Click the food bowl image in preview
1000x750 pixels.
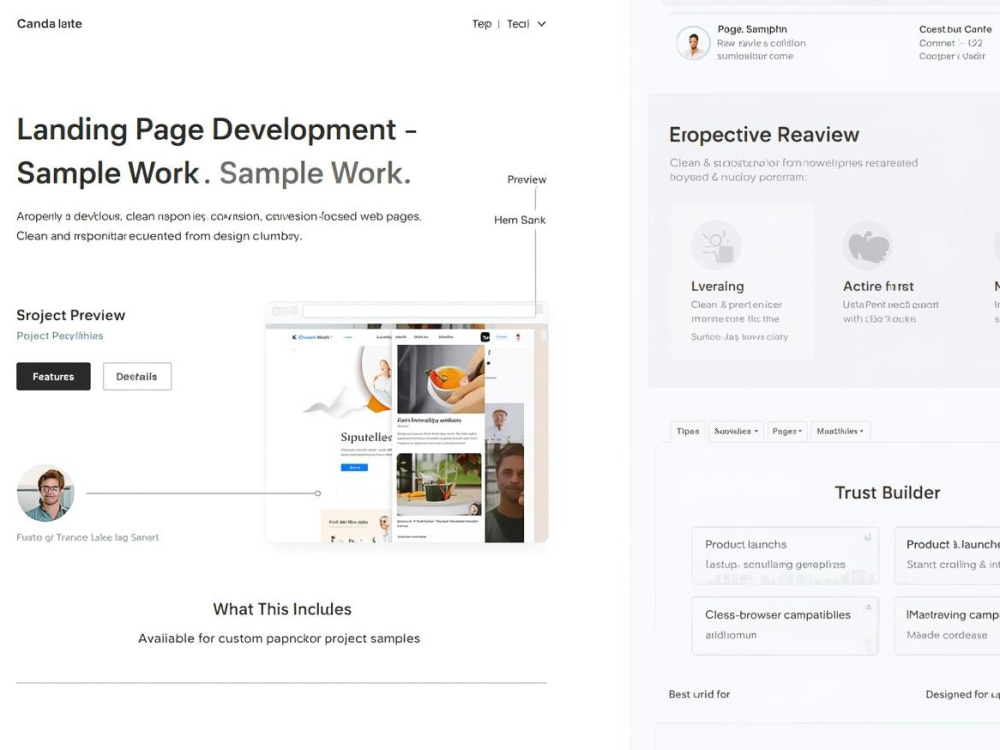coord(441,379)
